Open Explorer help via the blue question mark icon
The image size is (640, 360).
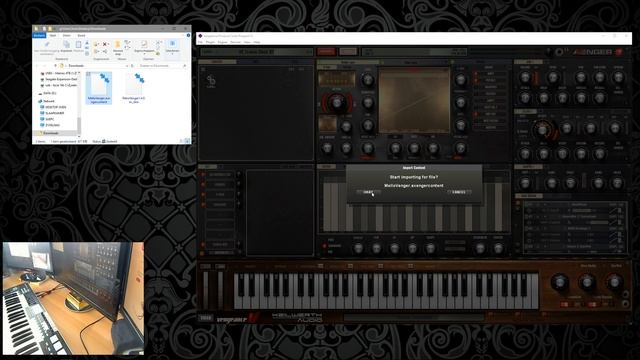(x=188, y=36)
